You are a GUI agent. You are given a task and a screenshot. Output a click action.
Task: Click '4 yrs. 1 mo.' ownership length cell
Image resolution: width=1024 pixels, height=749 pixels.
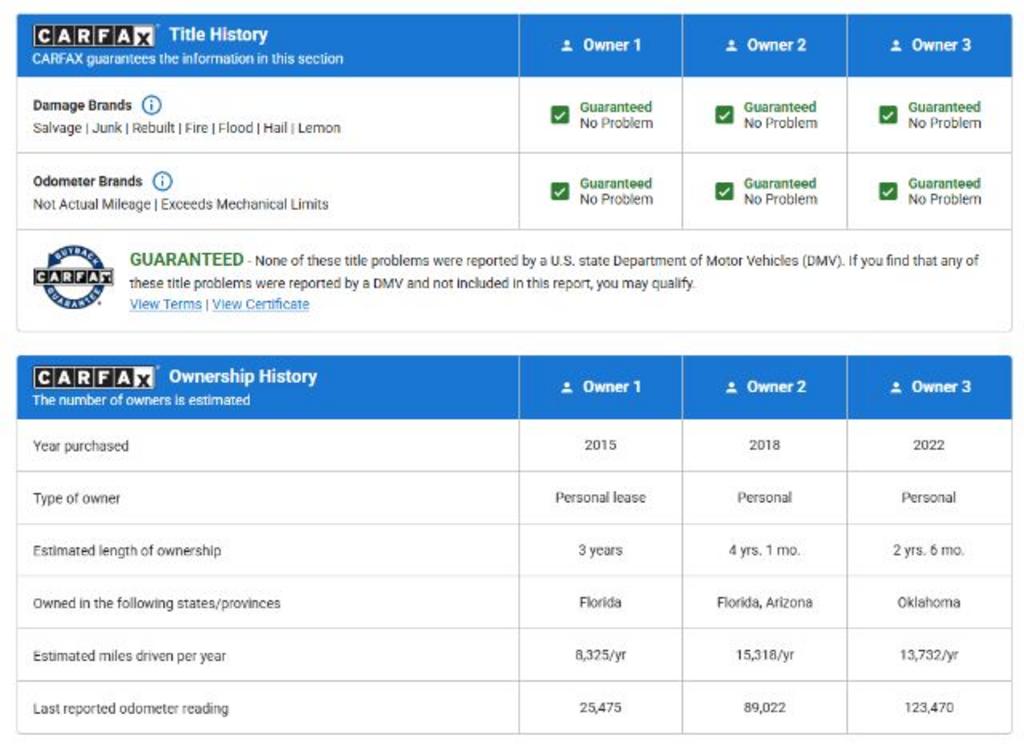(765, 550)
